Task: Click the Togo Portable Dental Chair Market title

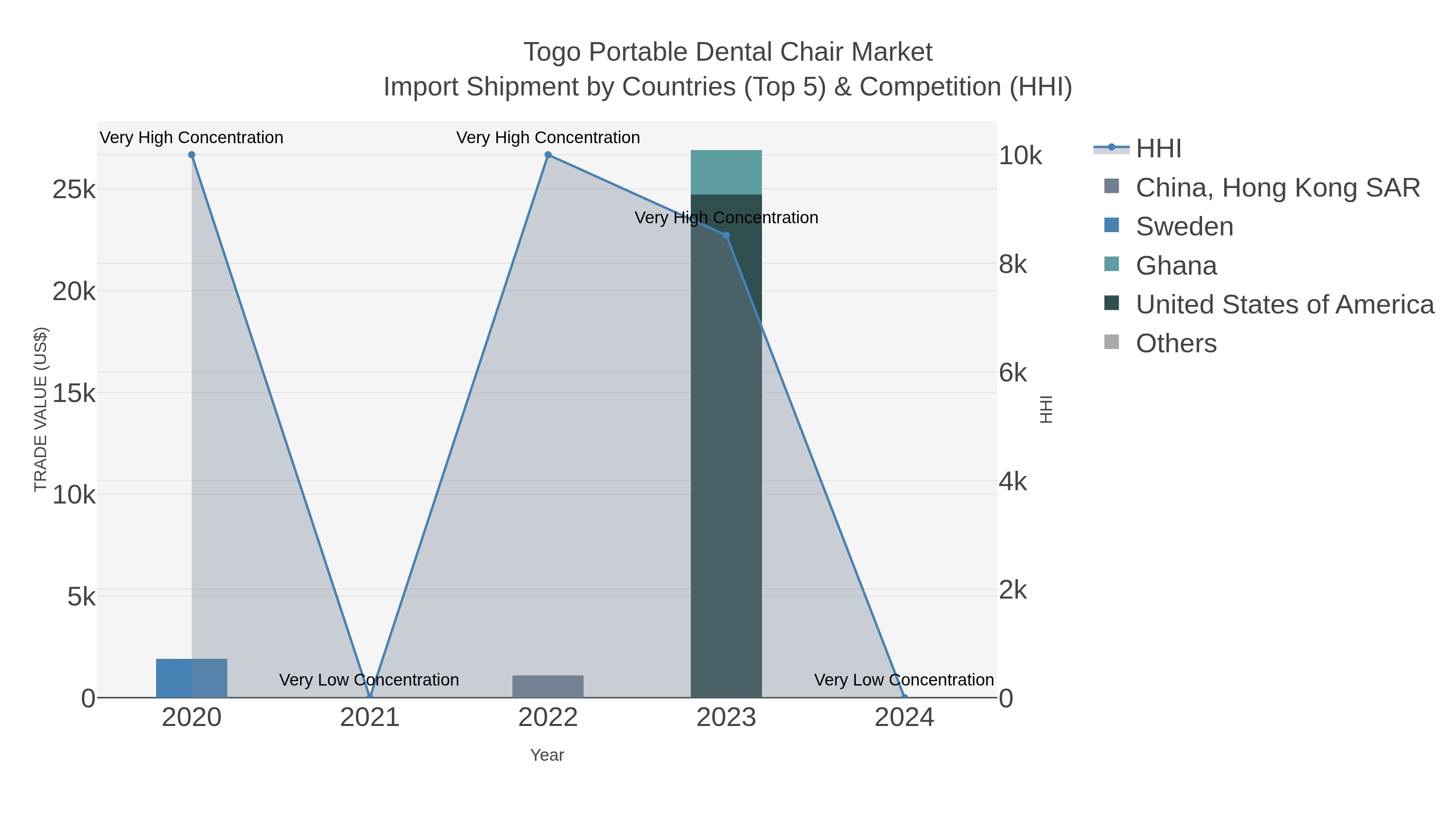Action: (x=728, y=52)
